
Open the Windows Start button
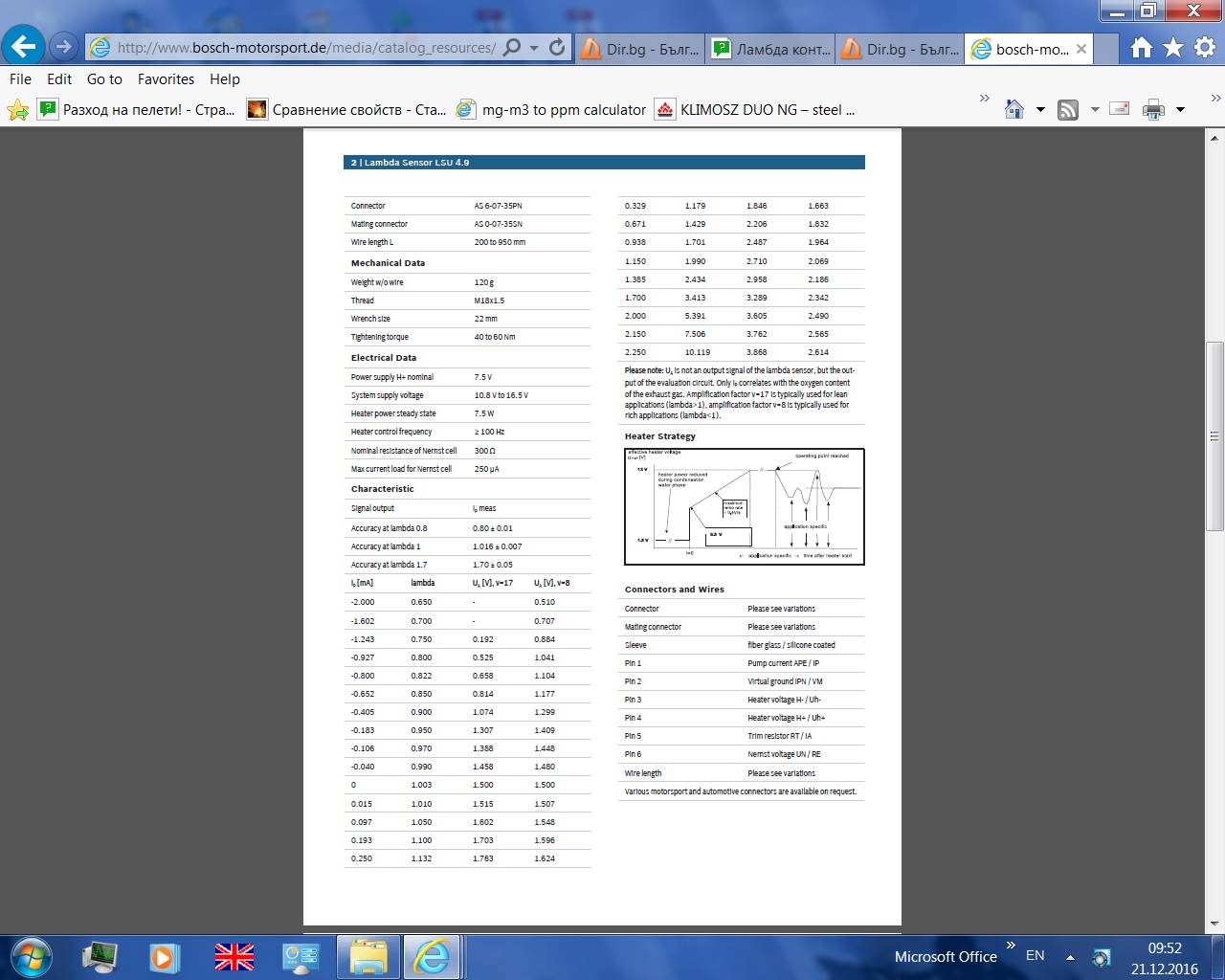31,957
